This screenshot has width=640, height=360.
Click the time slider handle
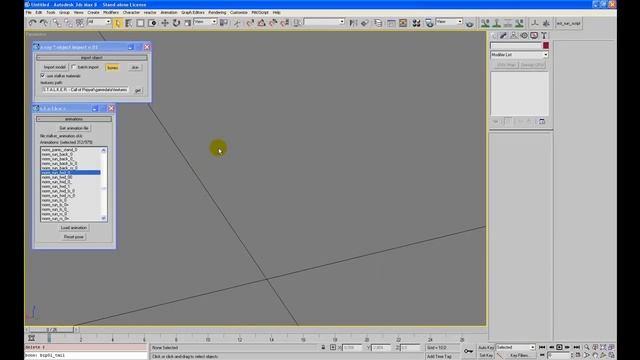(51, 329)
